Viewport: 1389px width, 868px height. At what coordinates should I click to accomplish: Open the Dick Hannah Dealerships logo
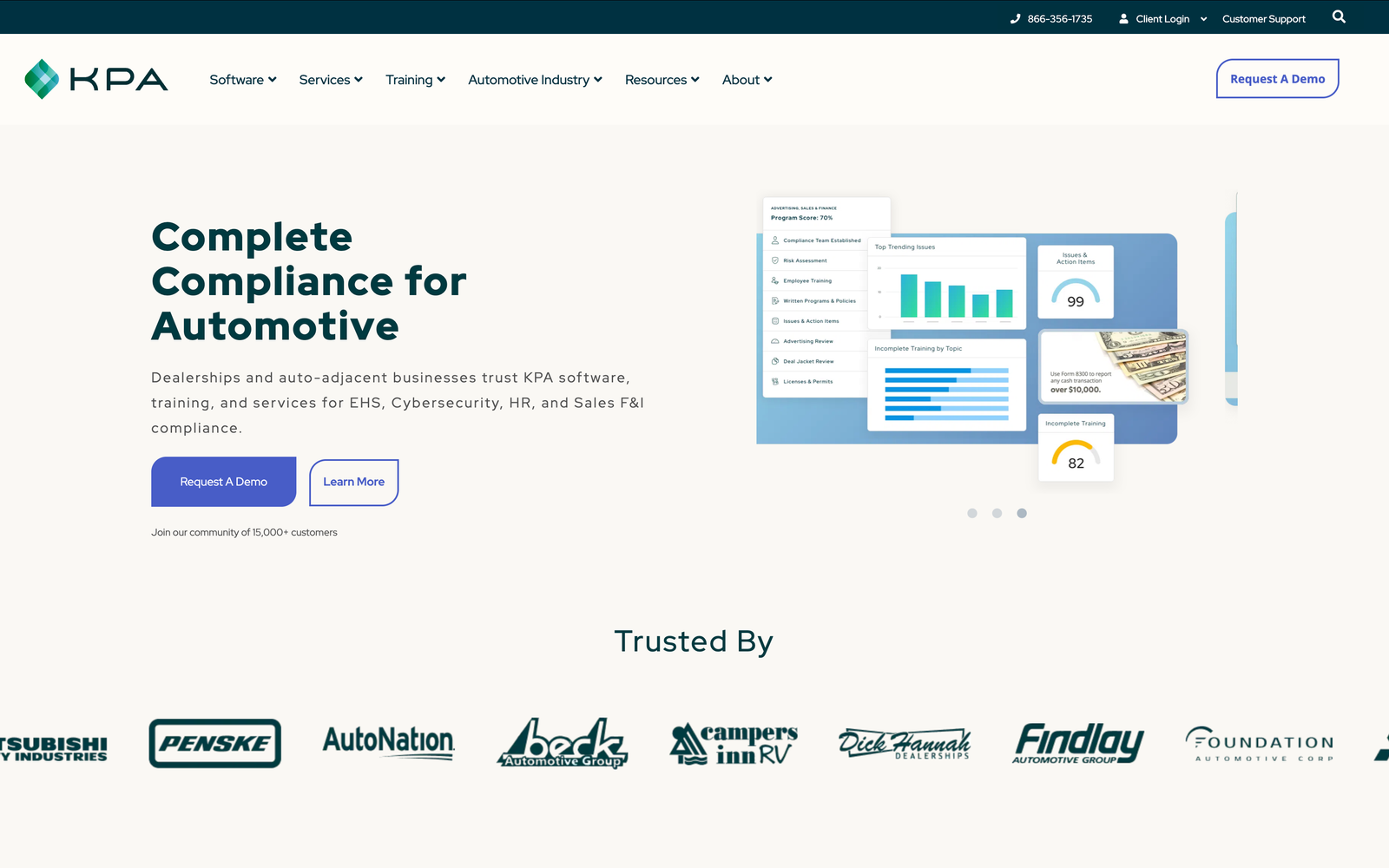(905, 744)
